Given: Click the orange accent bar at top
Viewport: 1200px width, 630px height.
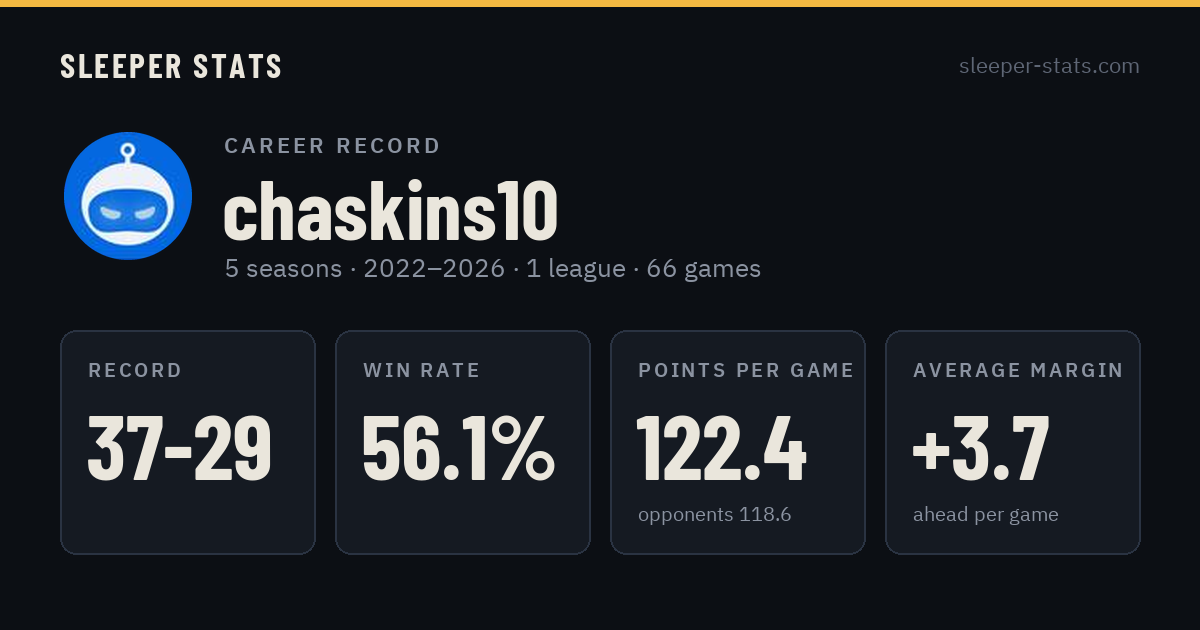Looking at the screenshot, I should pos(600,3).
